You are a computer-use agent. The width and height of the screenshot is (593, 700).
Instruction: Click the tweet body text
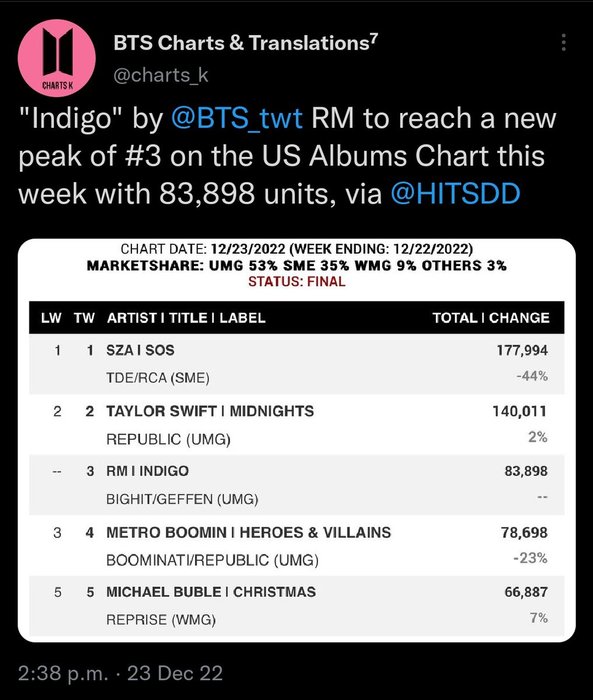[287, 156]
